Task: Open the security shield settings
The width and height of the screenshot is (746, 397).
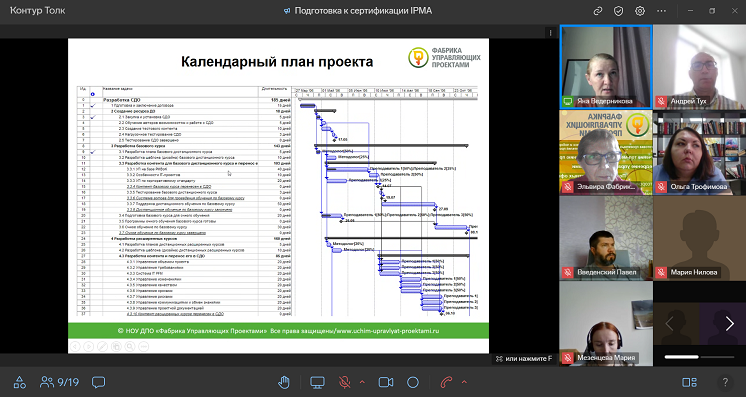Action: pos(618,11)
